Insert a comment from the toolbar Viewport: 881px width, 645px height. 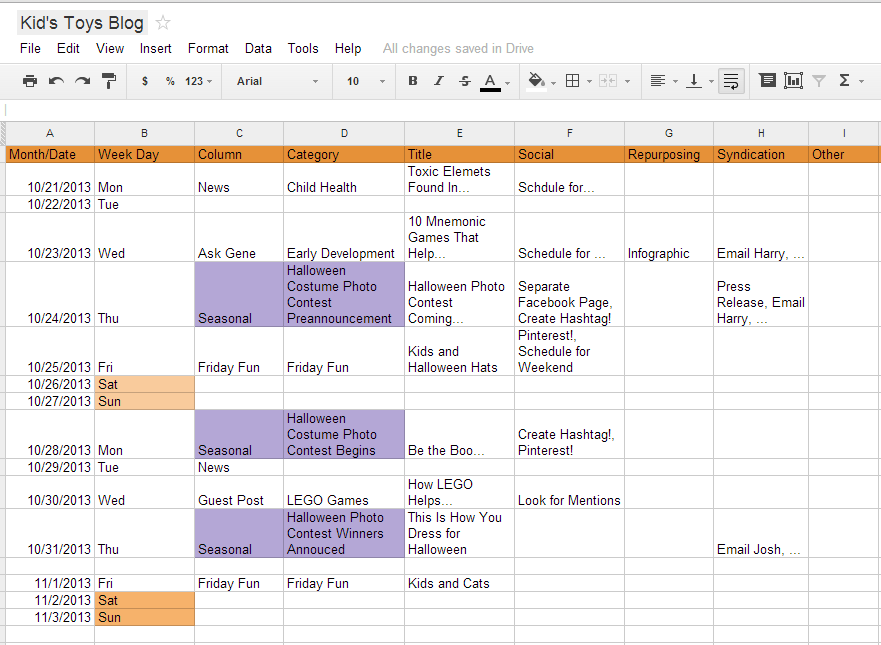(x=768, y=81)
